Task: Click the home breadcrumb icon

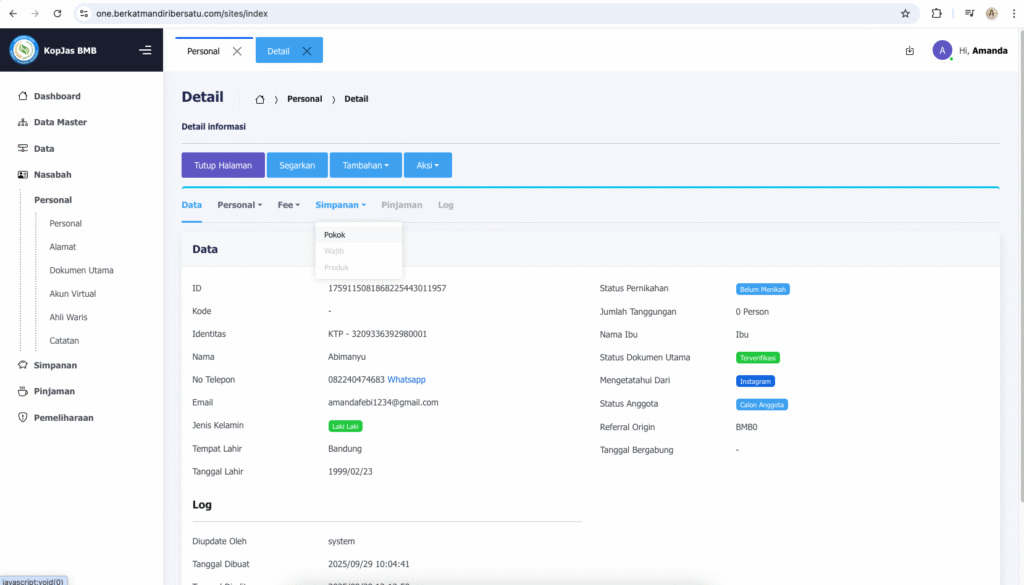Action: tap(260, 99)
